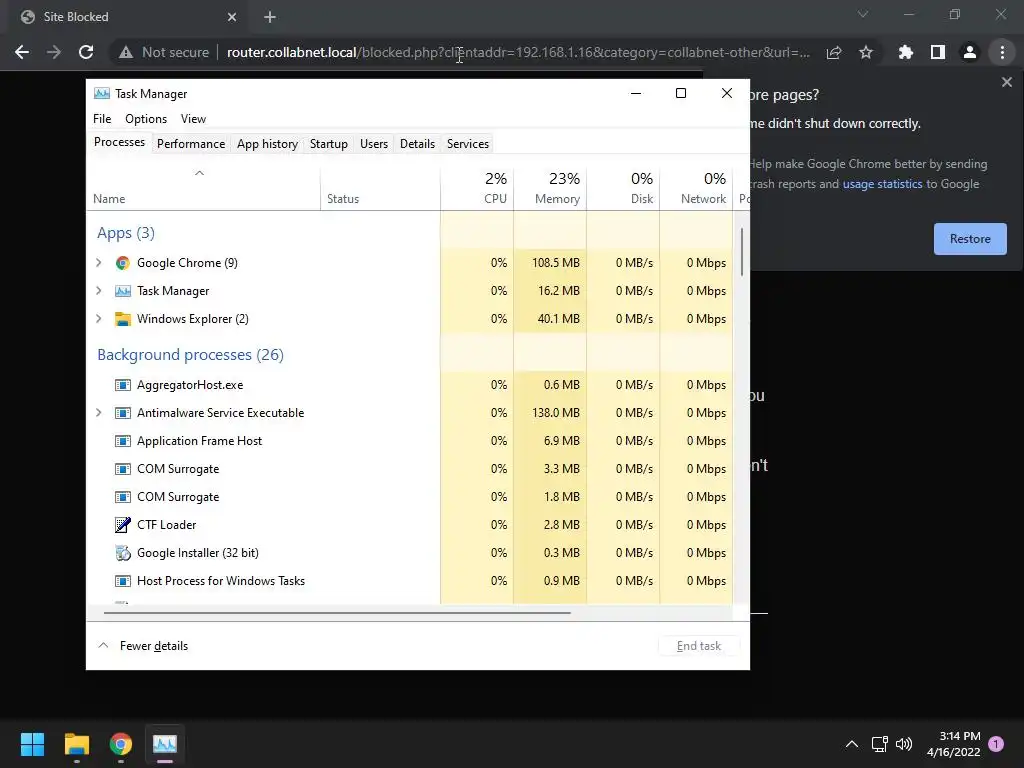The image size is (1024, 768).
Task: Click the Chrome taskbar icon
Action: point(121,744)
